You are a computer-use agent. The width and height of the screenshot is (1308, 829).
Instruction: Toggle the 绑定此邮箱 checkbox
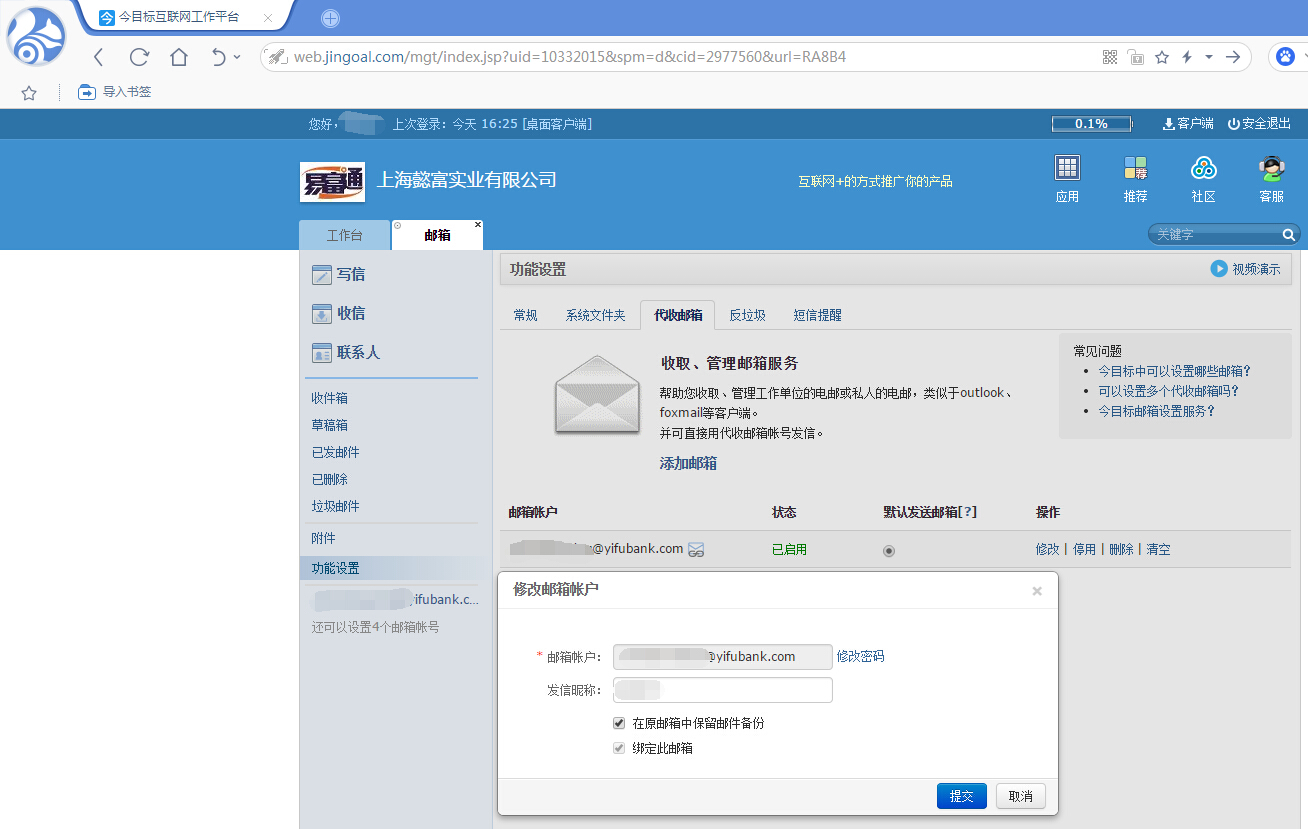[x=619, y=747]
